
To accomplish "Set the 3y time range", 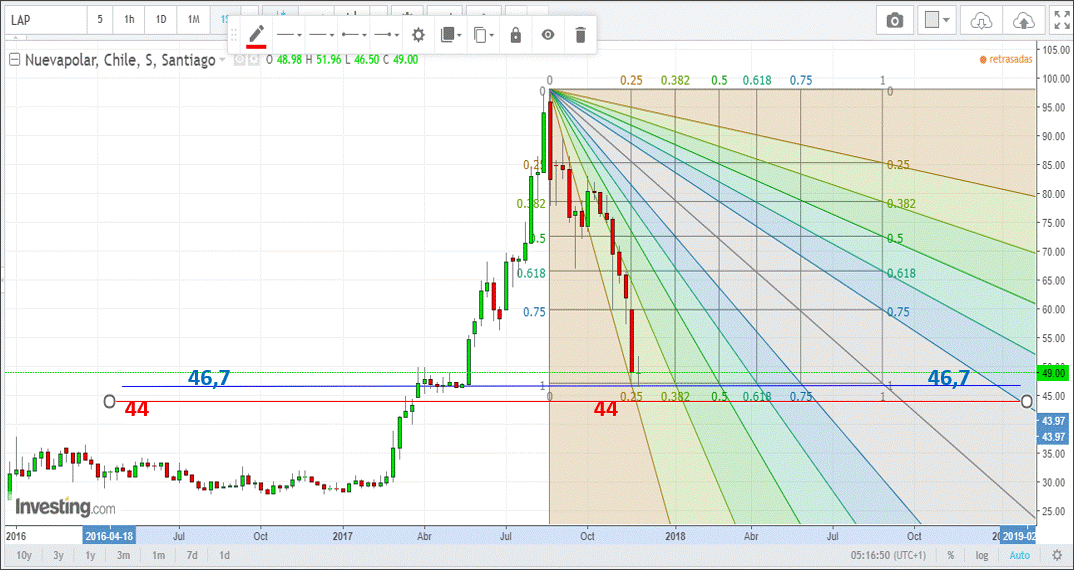I will tap(58, 556).
